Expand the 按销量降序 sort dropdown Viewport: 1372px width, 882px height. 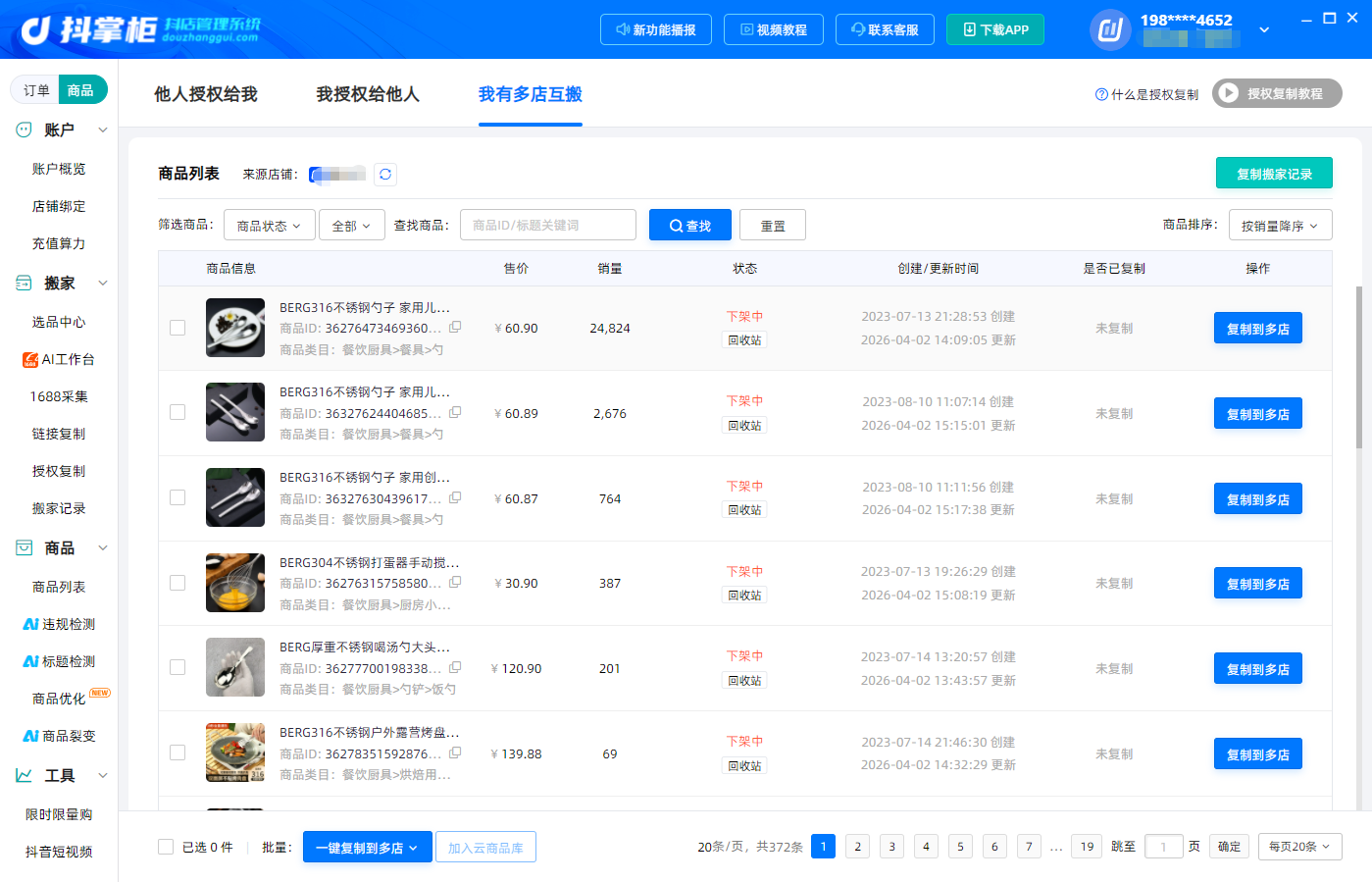1281,225
